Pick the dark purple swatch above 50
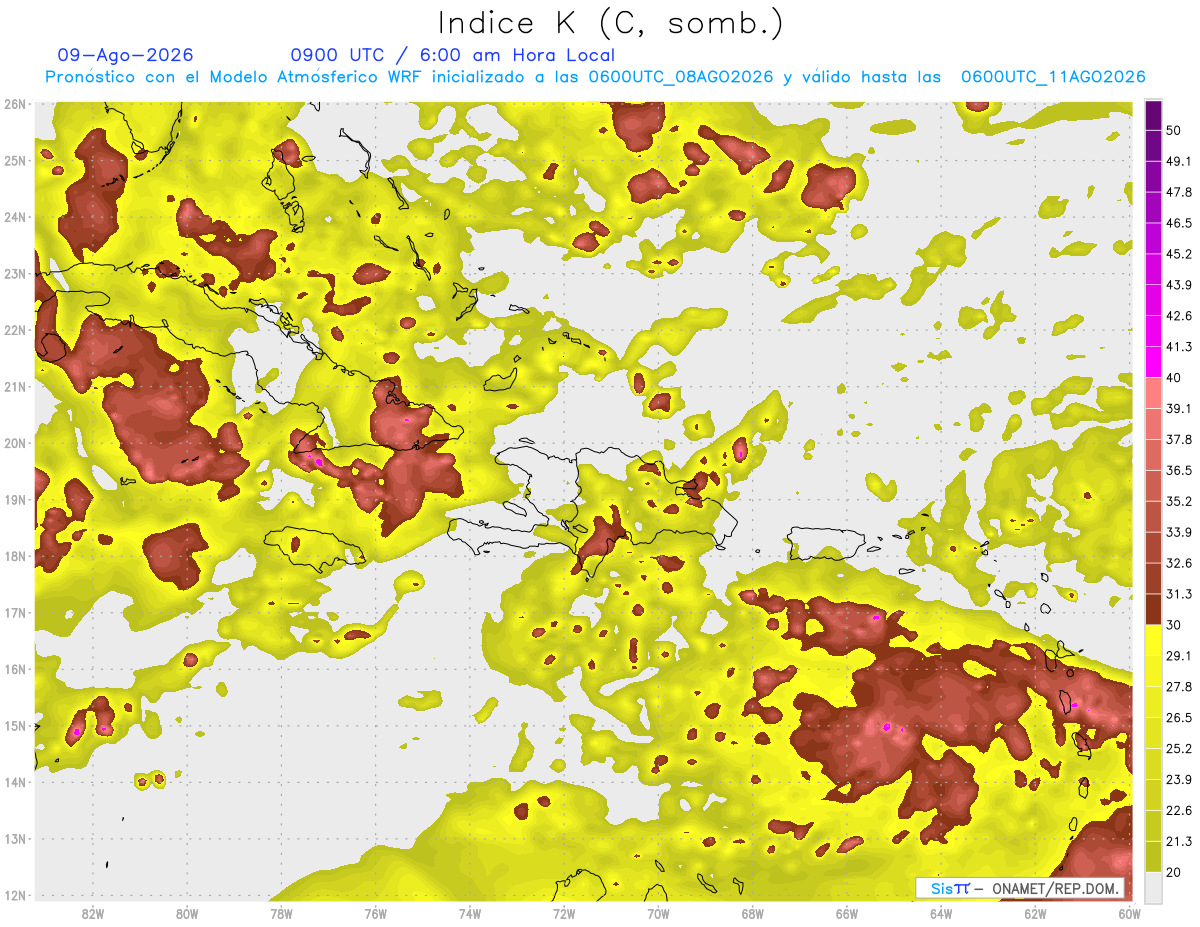The height and width of the screenshot is (927, 1200). pyautogui.click(x=1153, y=115)
